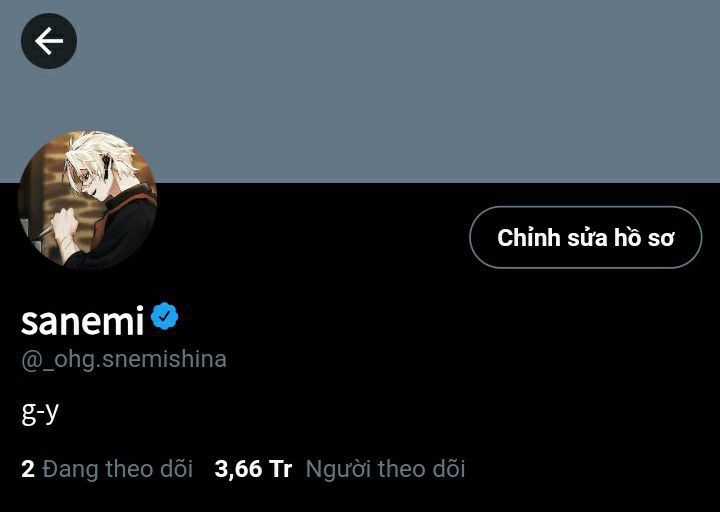Screen dimensions: 720x512
Task: Go back using the left arrow icon
Action: pos(49,41)
